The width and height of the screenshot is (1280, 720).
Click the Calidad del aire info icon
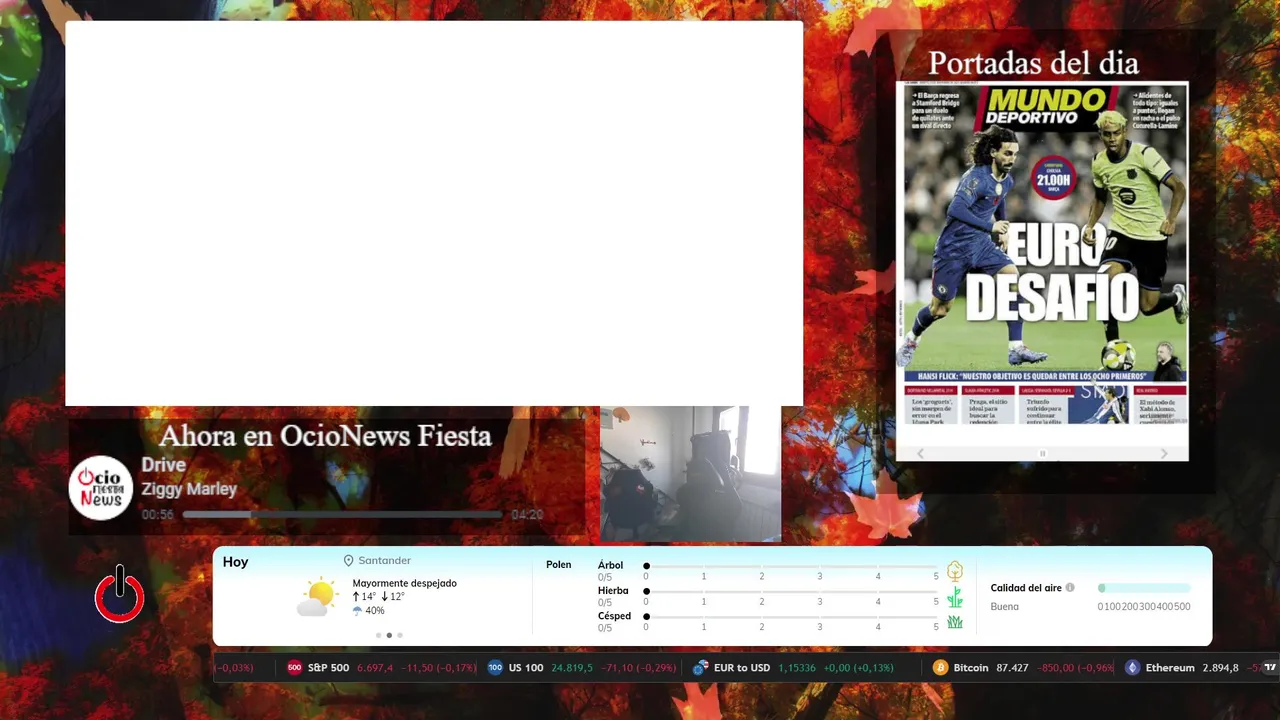tap(1070, 588)
